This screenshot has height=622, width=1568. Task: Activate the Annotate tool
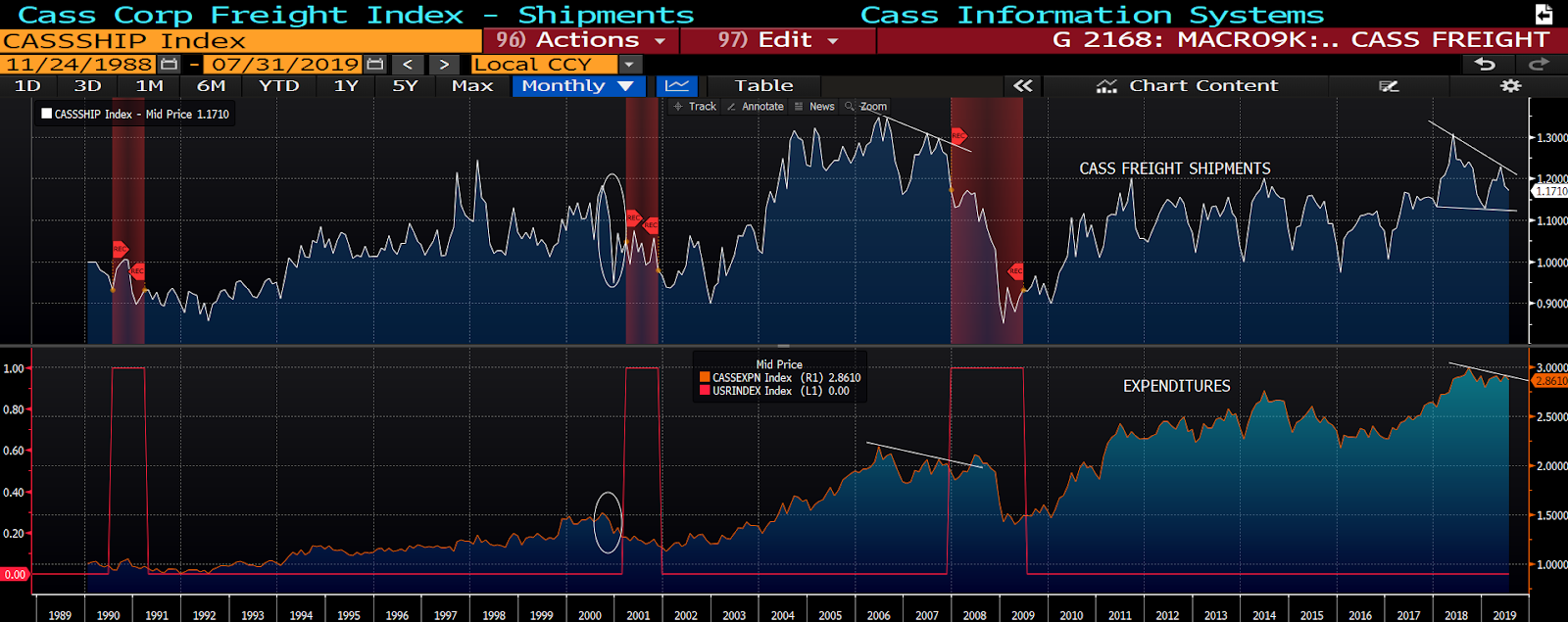(755, 107)
